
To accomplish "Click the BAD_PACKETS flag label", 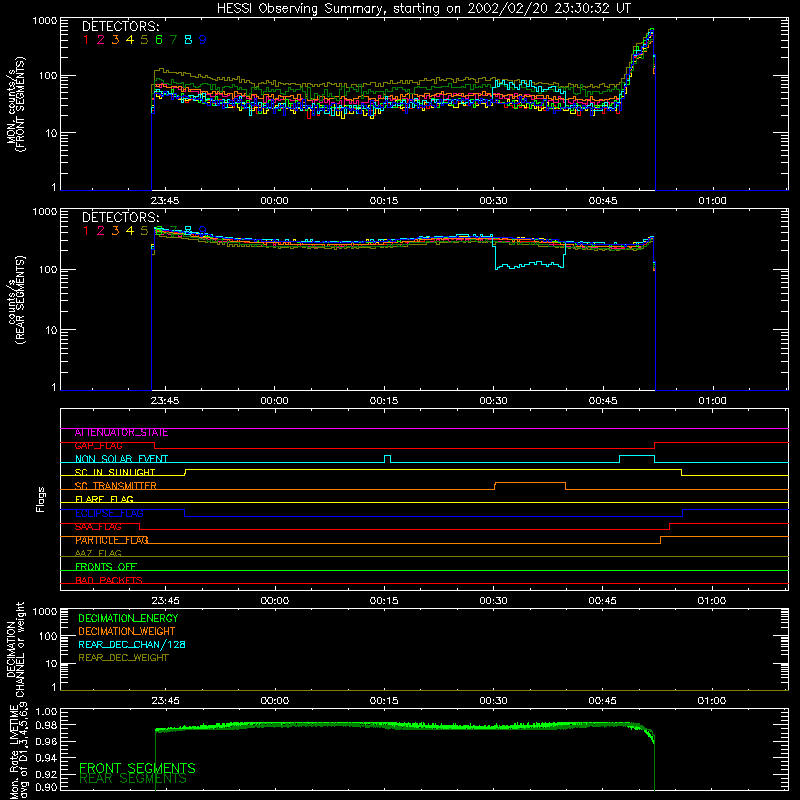I will point(109,580).
